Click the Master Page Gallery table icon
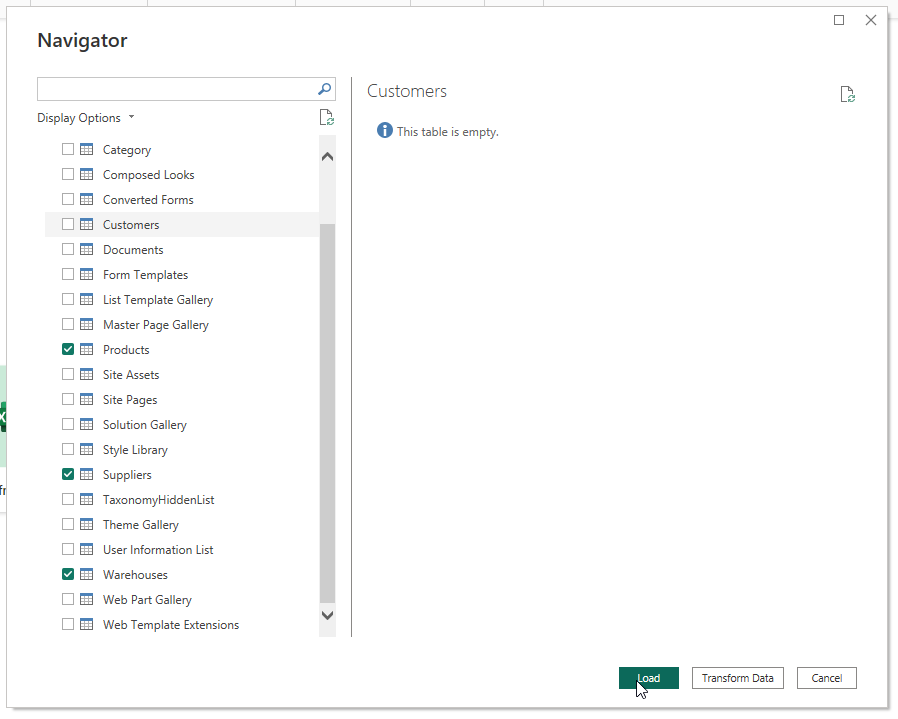This screenshot has width=898, height=719. pyautogui.click(x=86, y=324)
